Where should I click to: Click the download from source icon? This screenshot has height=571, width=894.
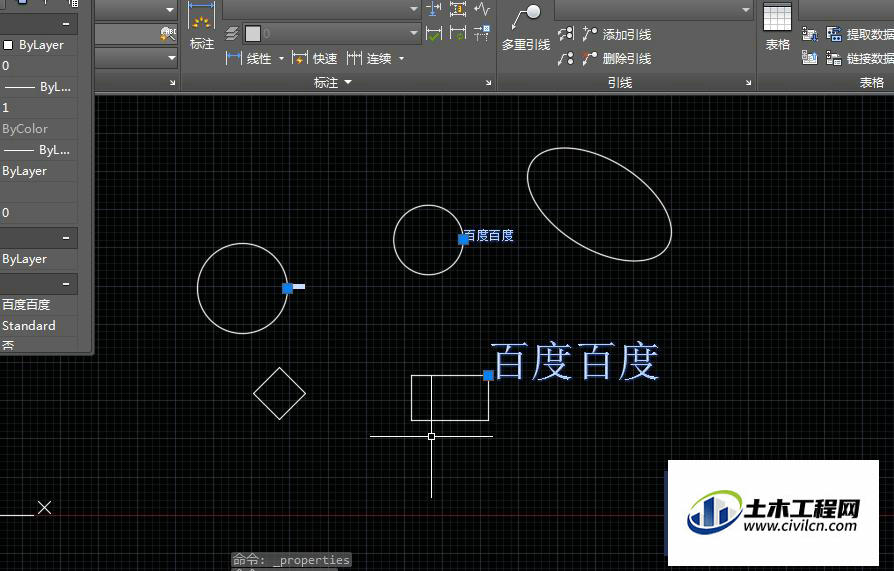point(810,34)
